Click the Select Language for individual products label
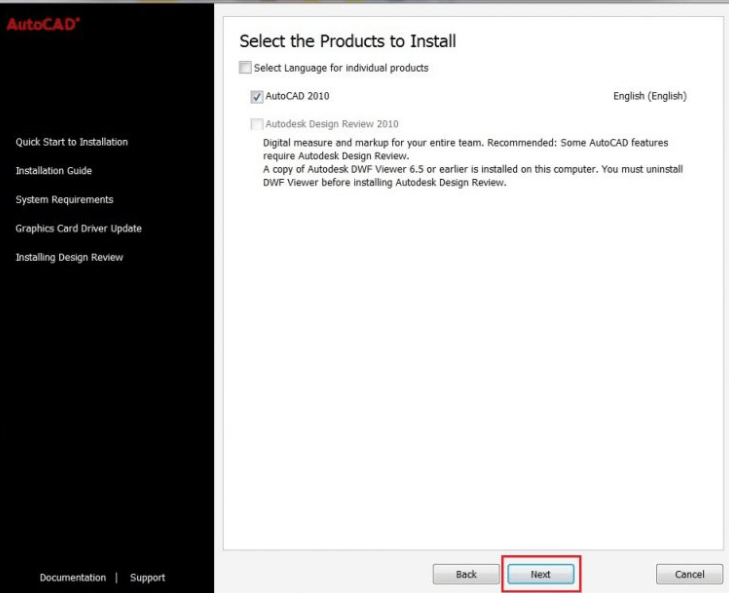Screen dimensions: 729x593 [341, 68]
